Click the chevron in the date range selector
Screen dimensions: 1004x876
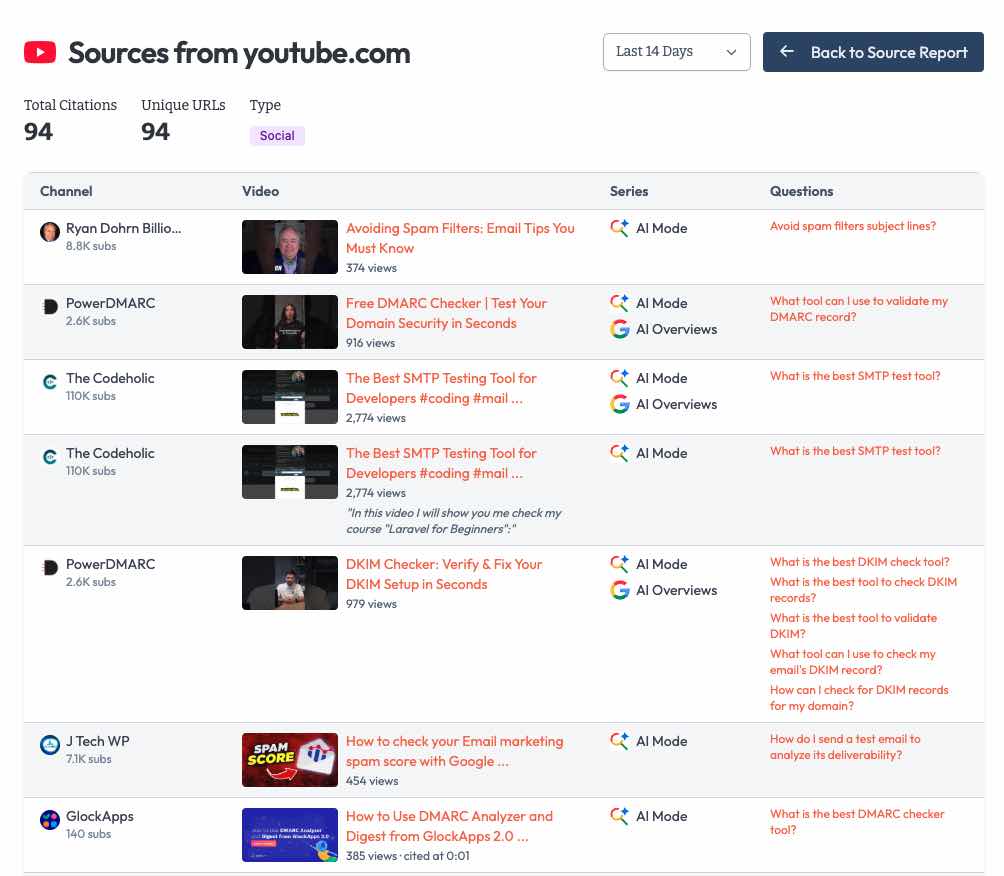click(x=731, y=52)
